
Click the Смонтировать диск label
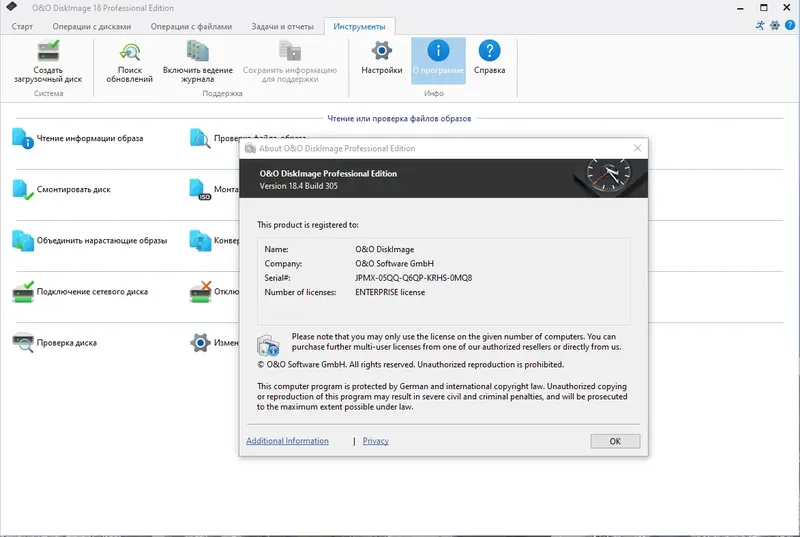(x=73, y=189)
